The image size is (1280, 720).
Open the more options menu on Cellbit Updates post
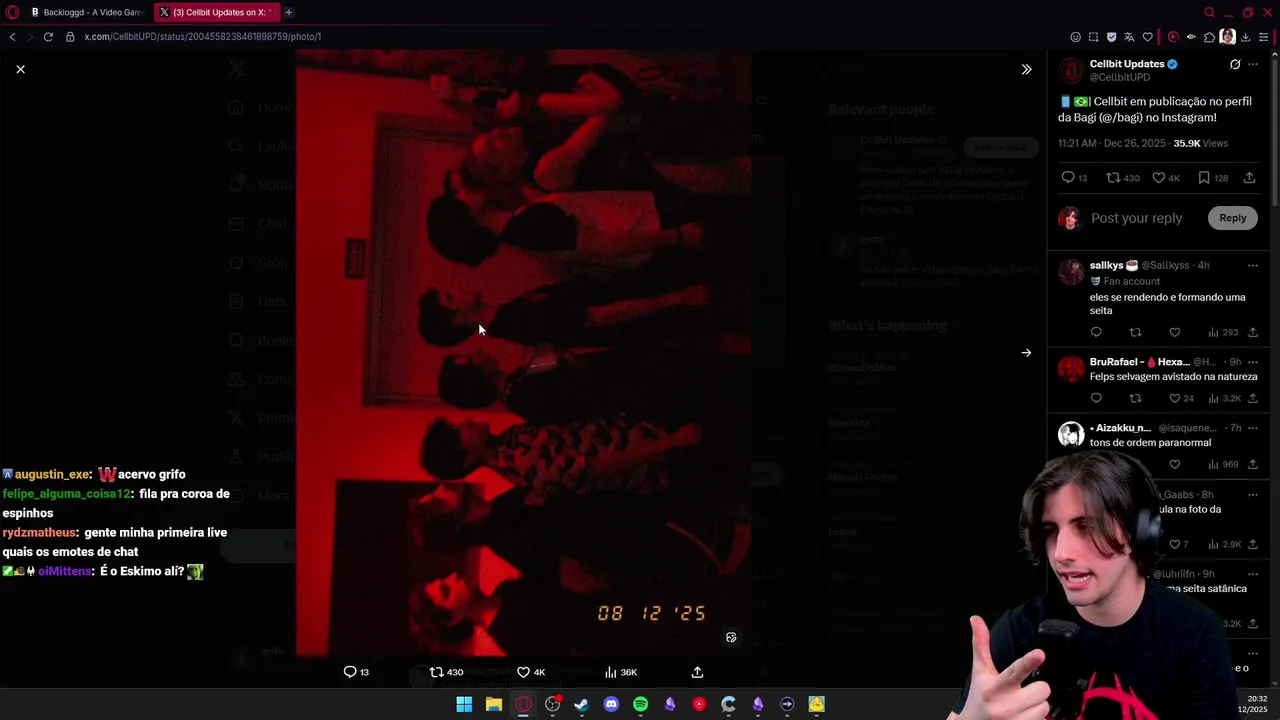[x=1253, y=64]
